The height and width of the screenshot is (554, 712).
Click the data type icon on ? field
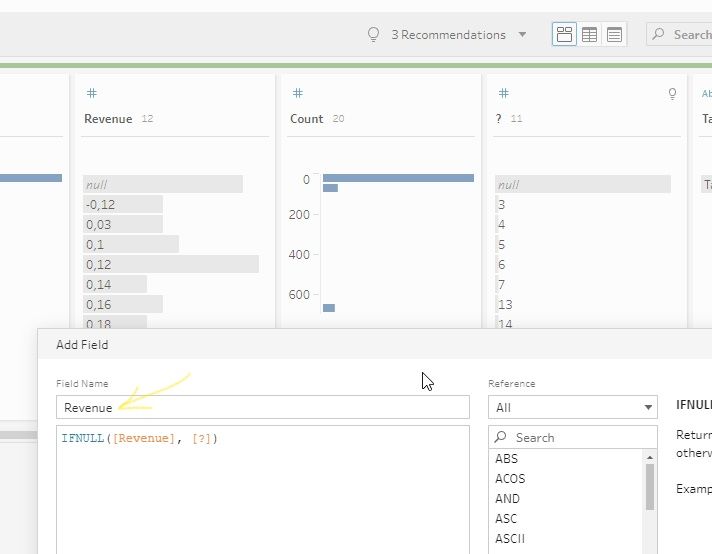[503, 93]
